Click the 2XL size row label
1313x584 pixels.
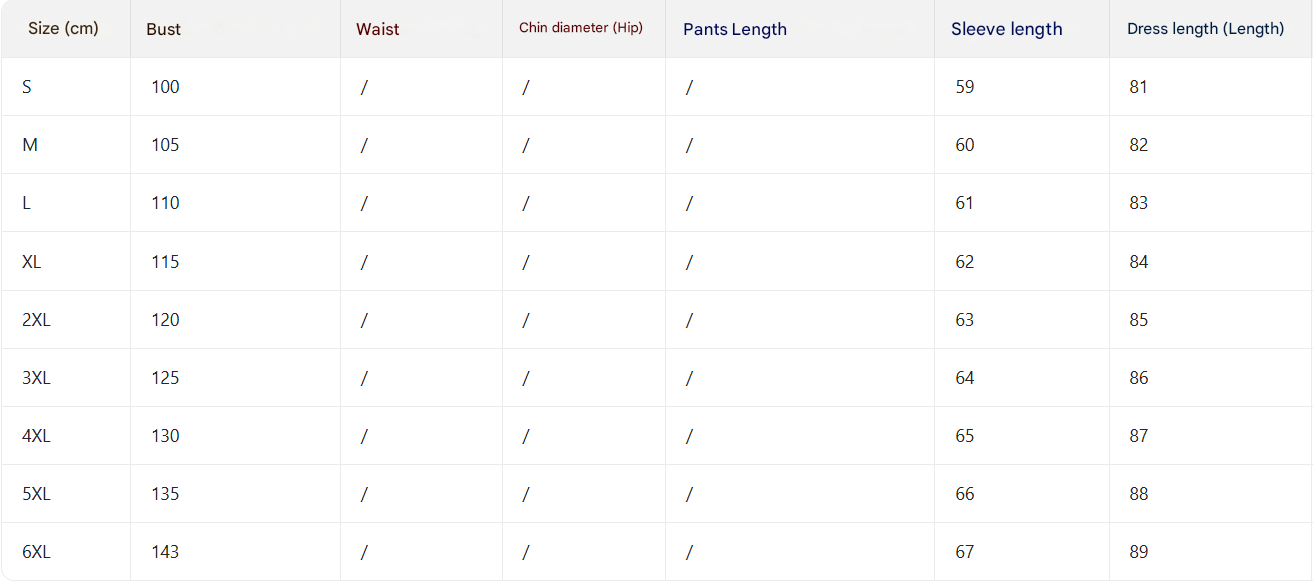(x=36, y=320)
